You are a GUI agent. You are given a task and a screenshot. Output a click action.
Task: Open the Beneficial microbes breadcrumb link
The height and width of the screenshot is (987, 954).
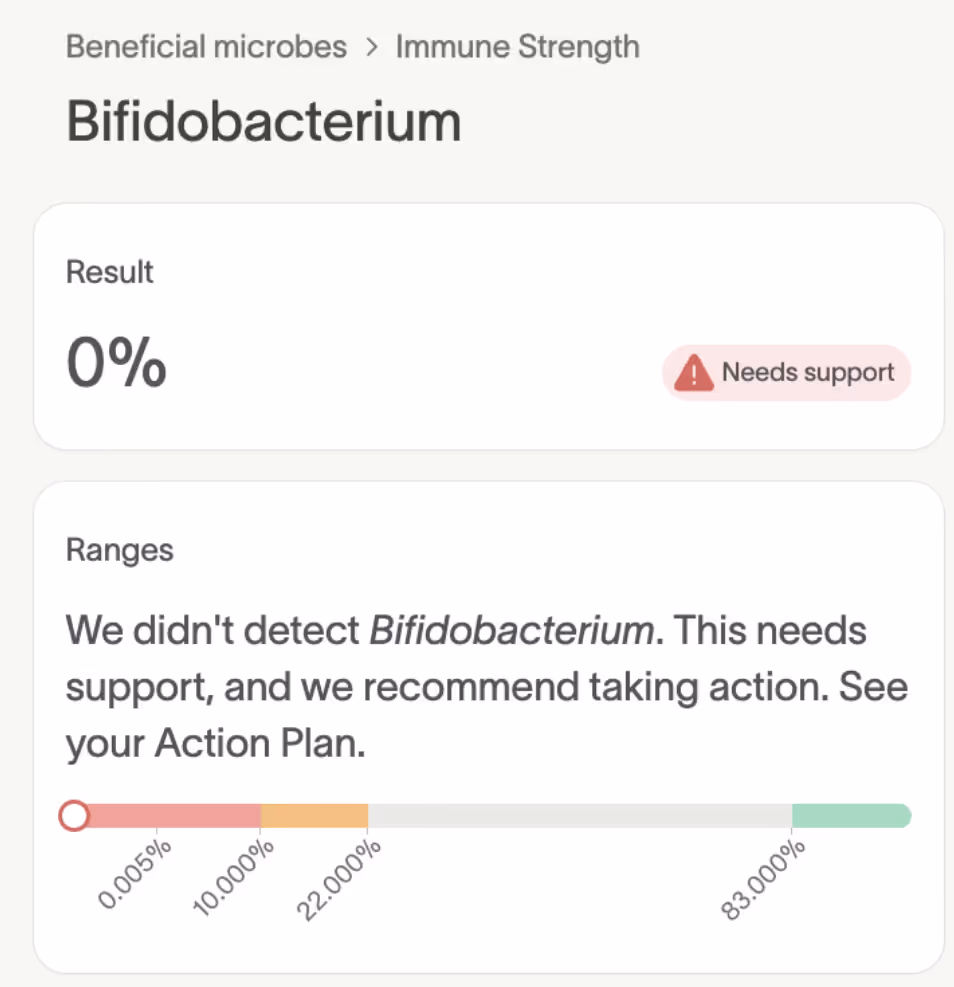pos(206,46)
